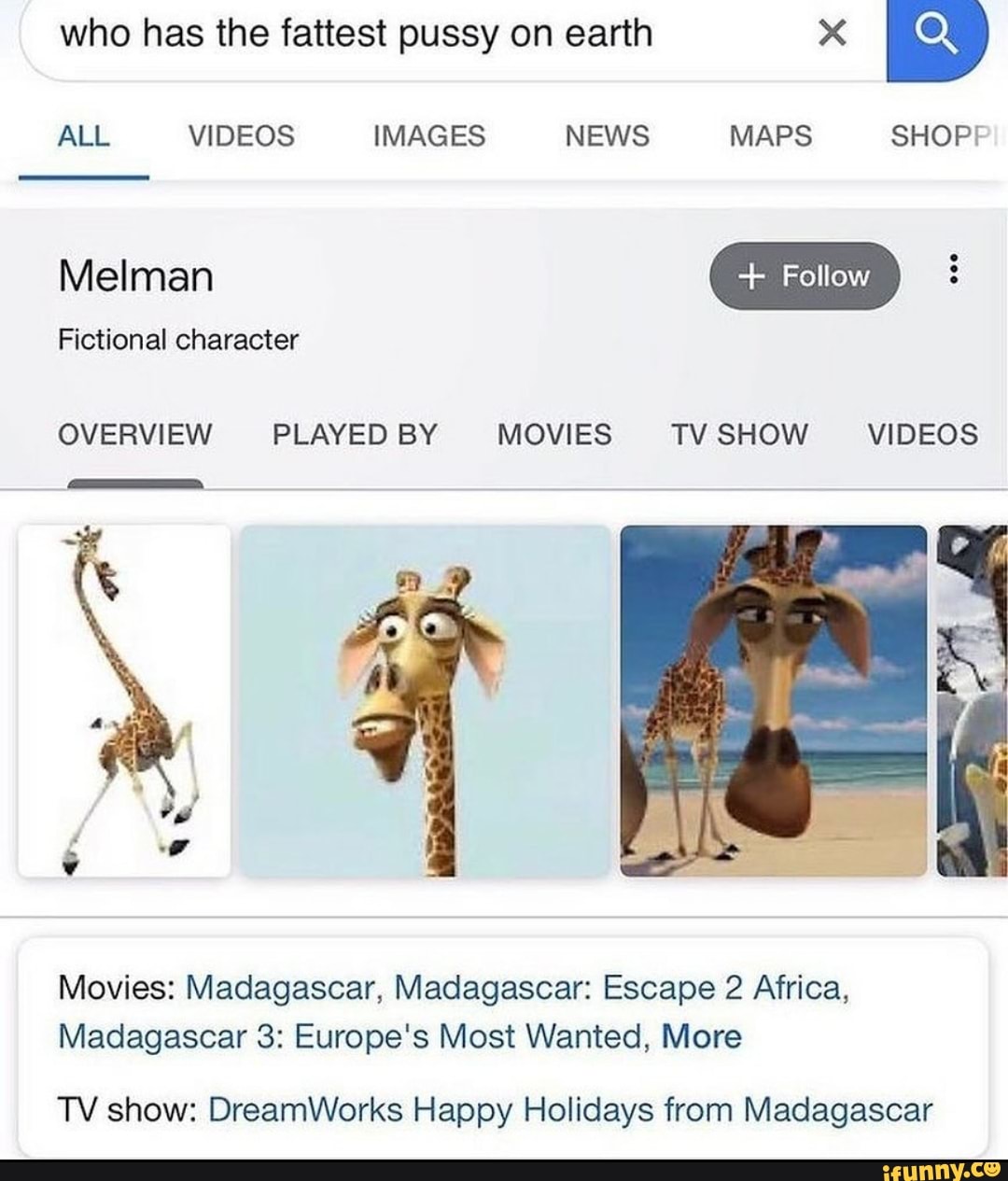Expand the More movies link

pos(701,1036)
